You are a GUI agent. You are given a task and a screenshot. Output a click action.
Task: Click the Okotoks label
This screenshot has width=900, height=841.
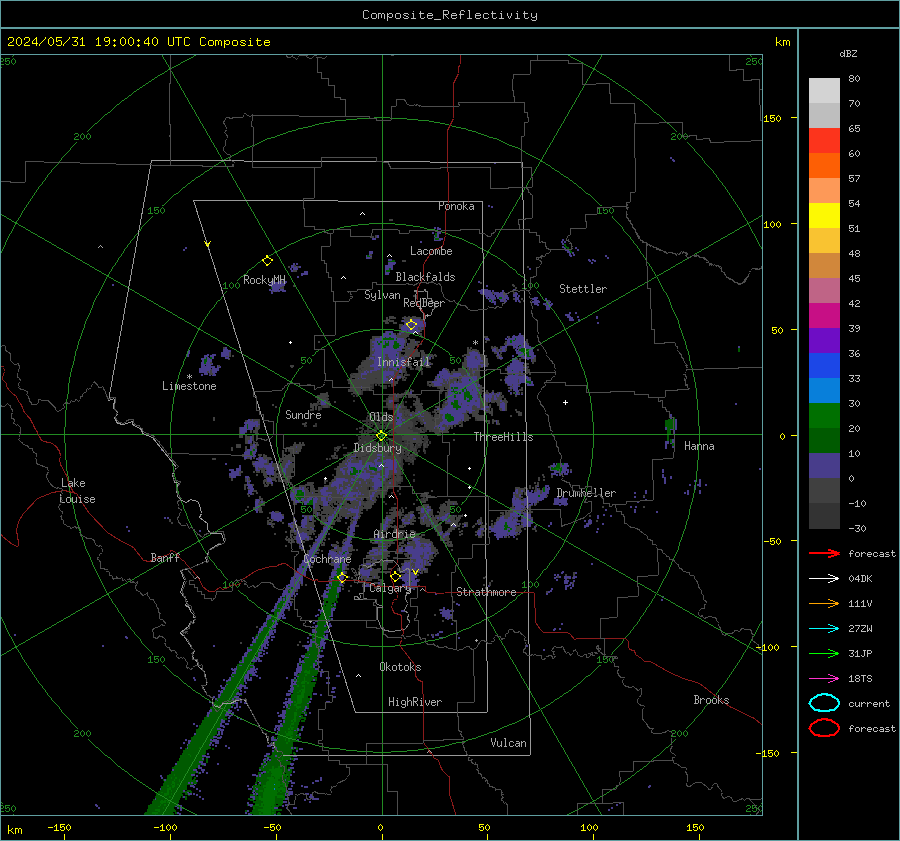point(400,667)
